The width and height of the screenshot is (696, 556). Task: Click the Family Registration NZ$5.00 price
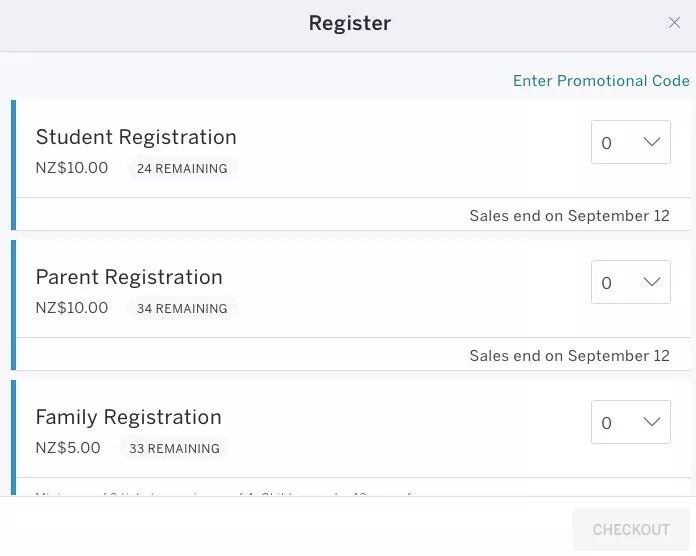tap(68, 448)
